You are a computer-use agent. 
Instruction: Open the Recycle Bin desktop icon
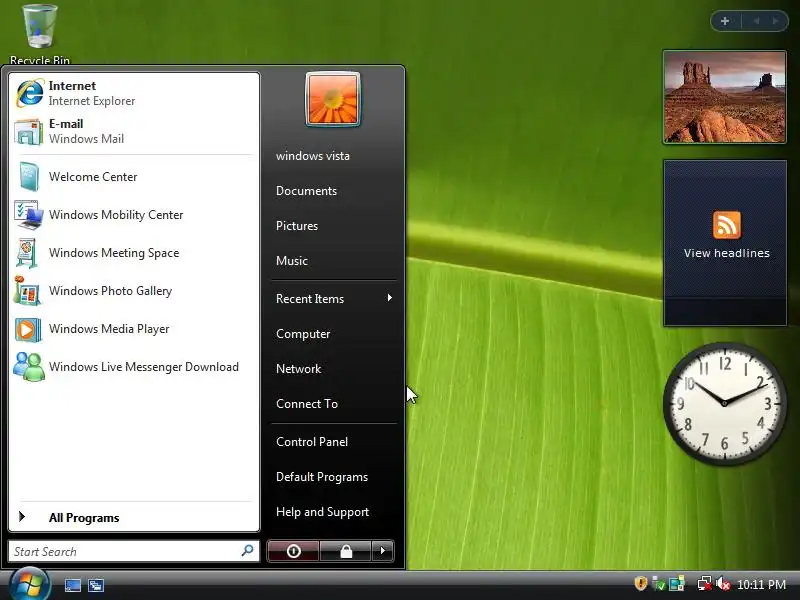40,34
